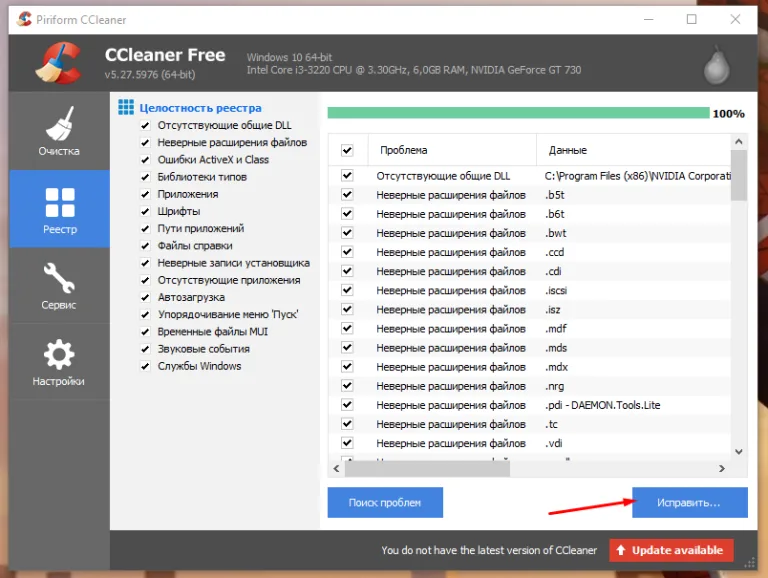Toggle Пути приложений checkbox
The width and height of the screenshot is (768, 578).
(x=145, y=228)
